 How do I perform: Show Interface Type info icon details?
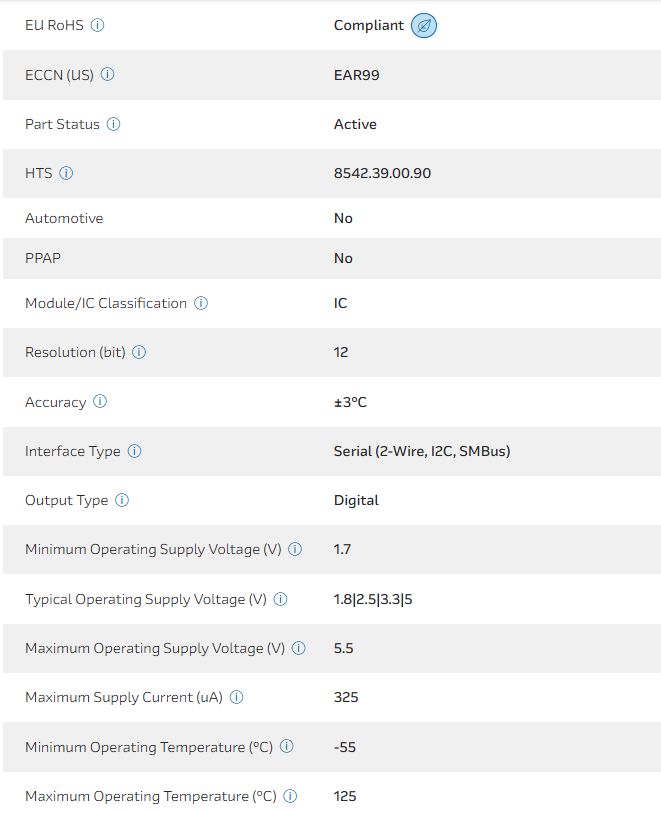point(134,451)
